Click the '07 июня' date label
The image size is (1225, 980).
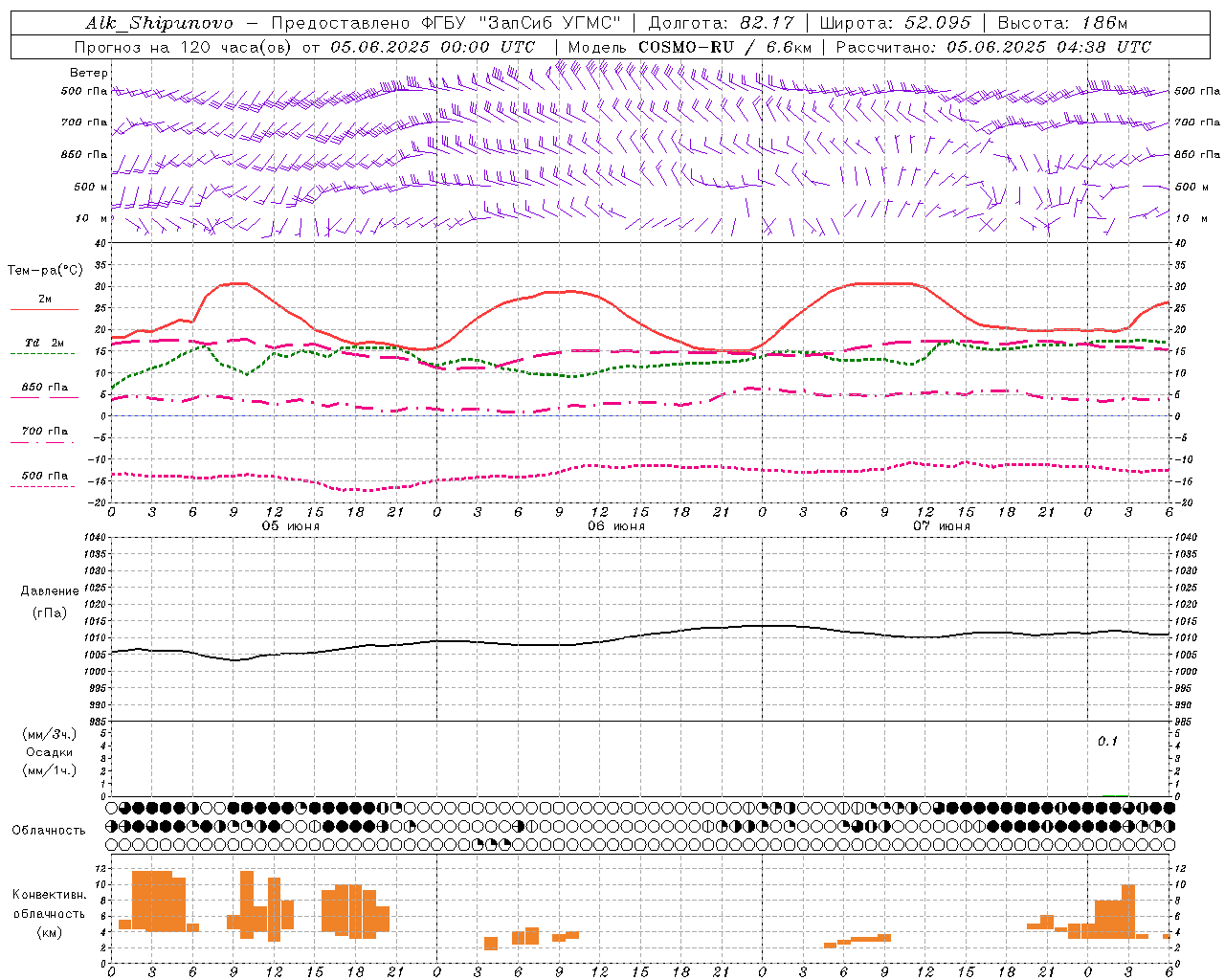942,526
